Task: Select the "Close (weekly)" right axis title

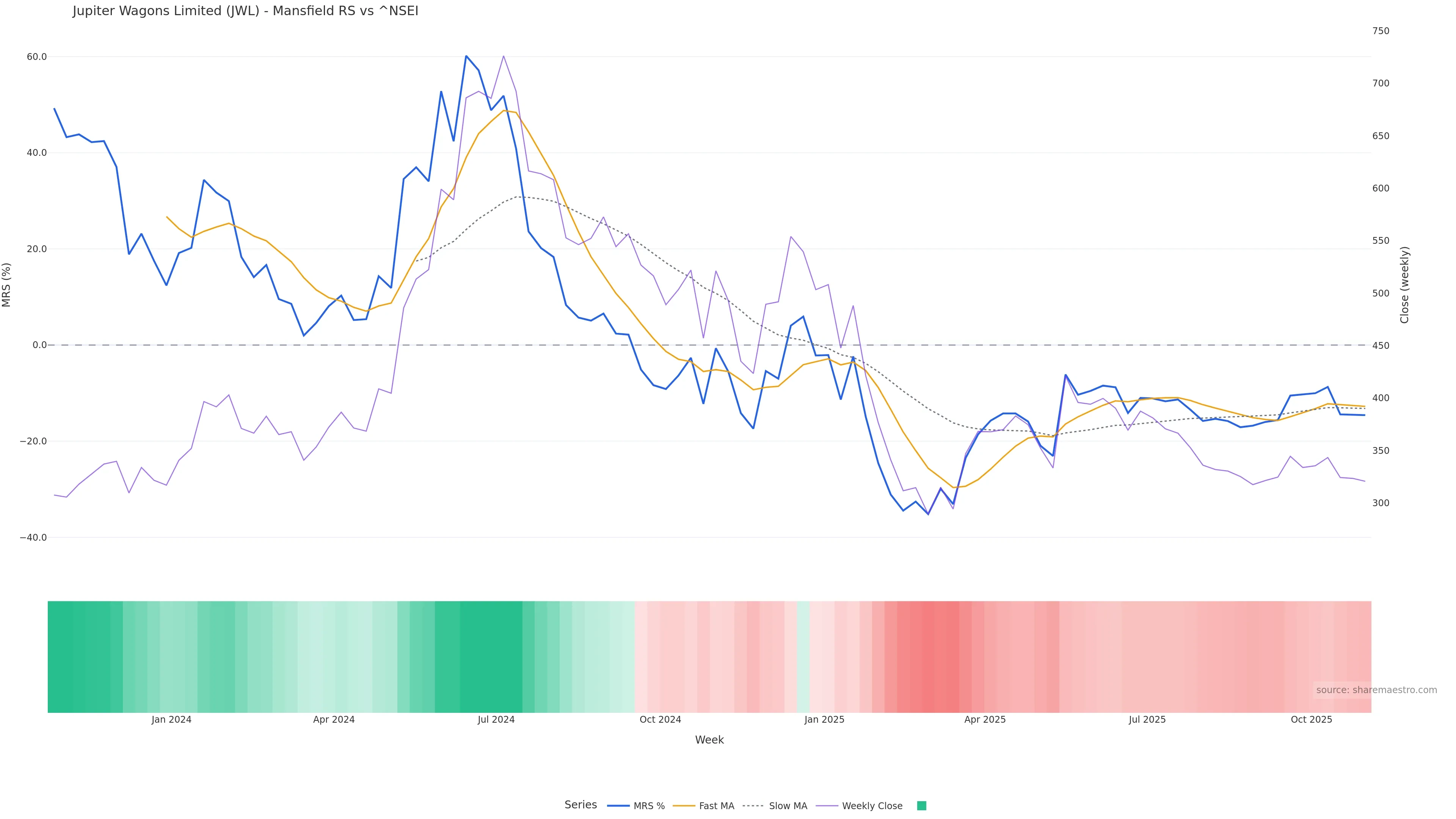Action: point(1404,285)
